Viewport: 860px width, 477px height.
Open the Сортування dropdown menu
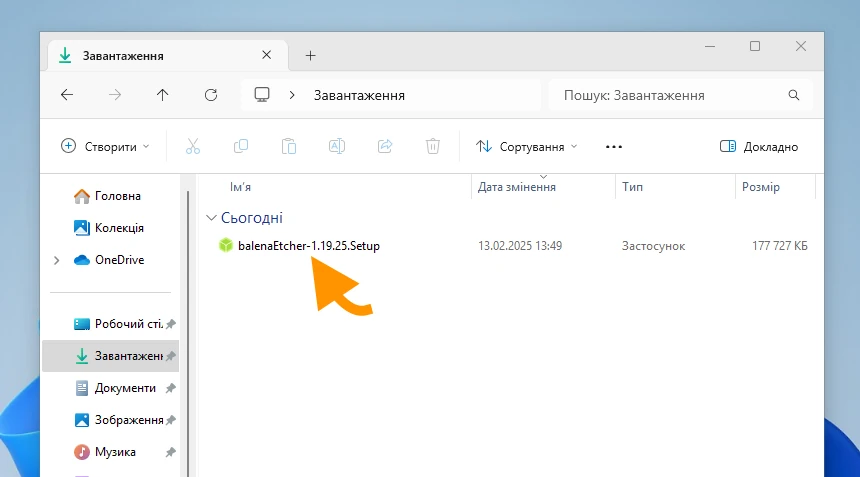coord(527,146)
